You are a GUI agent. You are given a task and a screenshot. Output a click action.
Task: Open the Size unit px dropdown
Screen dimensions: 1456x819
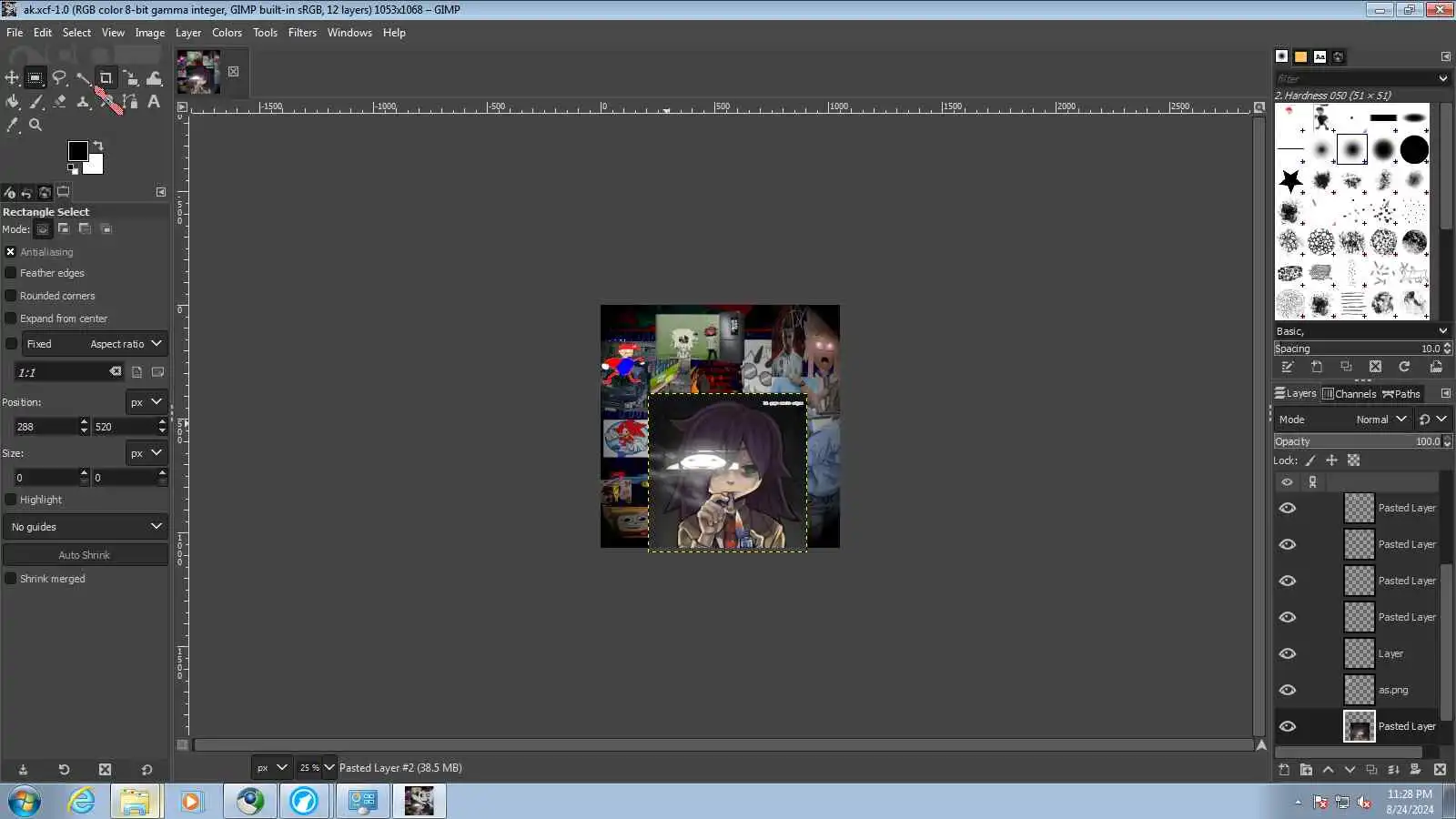coord(146,453)
